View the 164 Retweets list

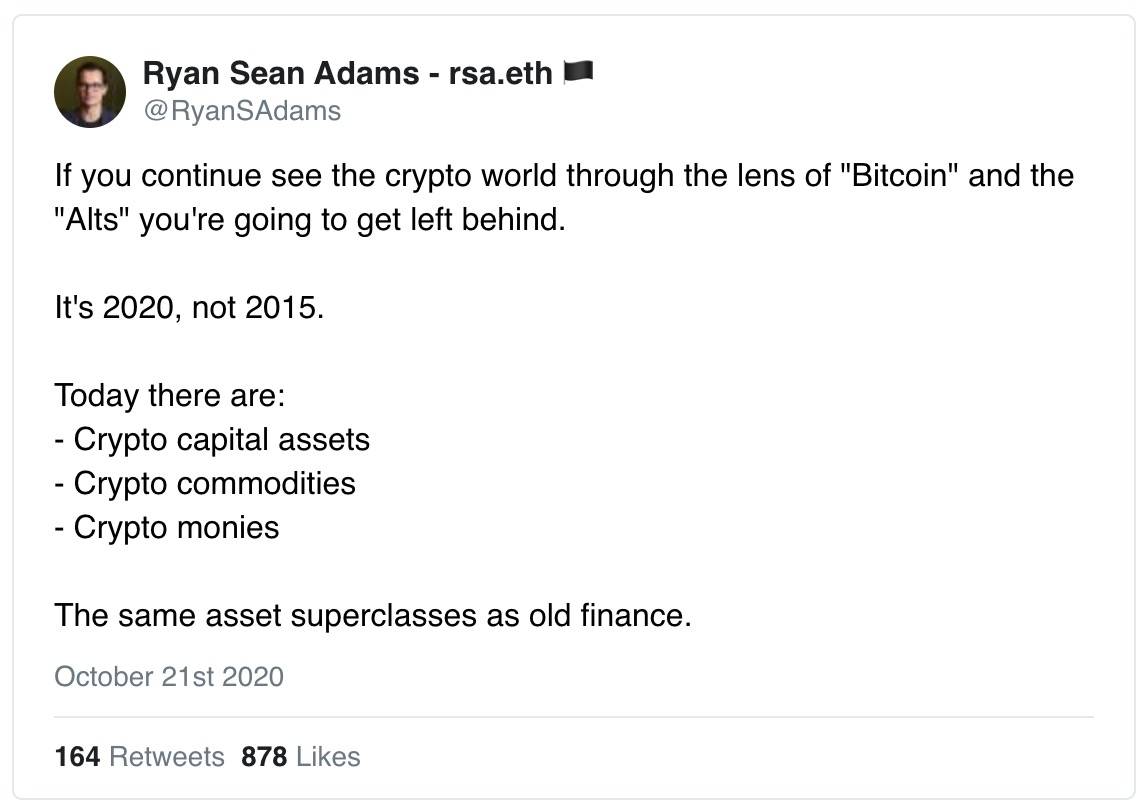[140, 757]
